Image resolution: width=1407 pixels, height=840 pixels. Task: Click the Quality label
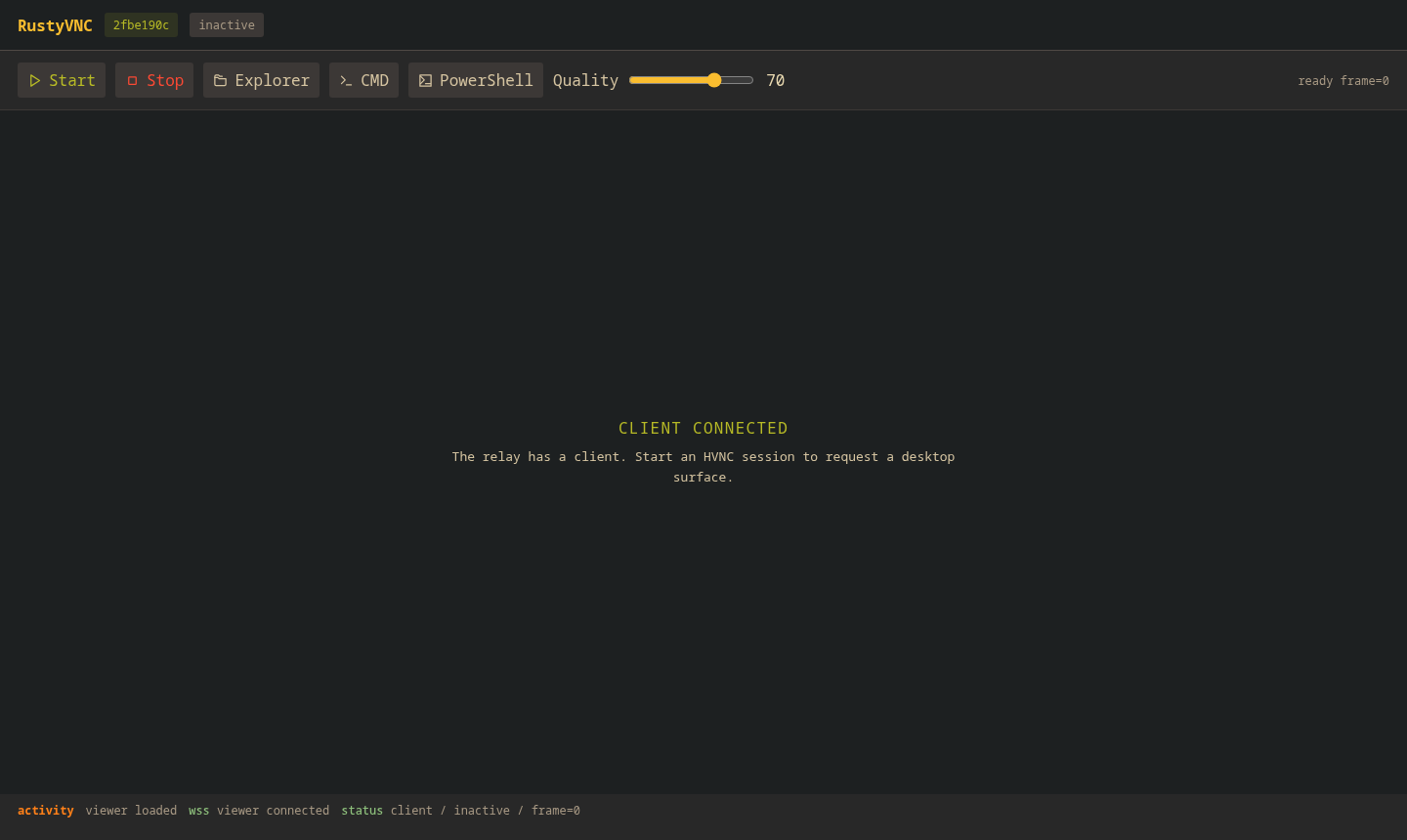(x=585, y=80)
